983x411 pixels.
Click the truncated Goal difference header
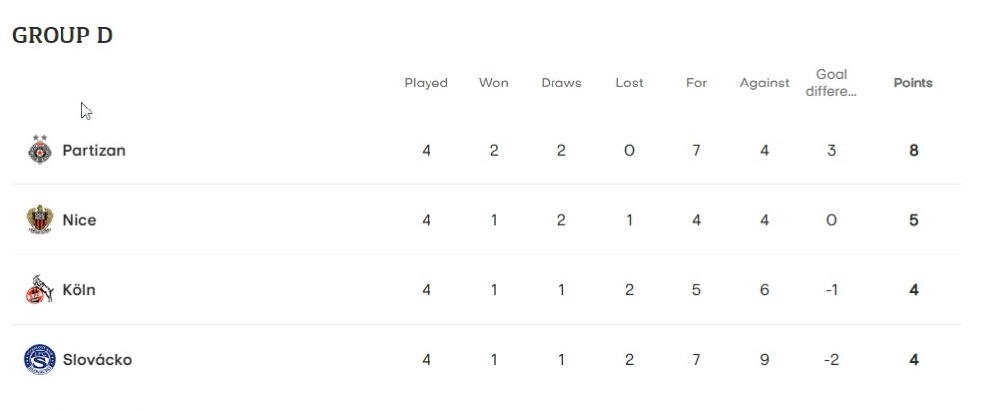click(832, 83)
